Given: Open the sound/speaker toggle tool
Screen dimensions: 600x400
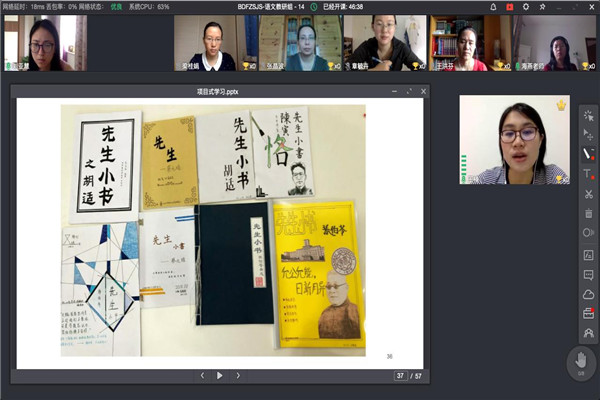Looking at the screenshot, I should click(589, 233).
